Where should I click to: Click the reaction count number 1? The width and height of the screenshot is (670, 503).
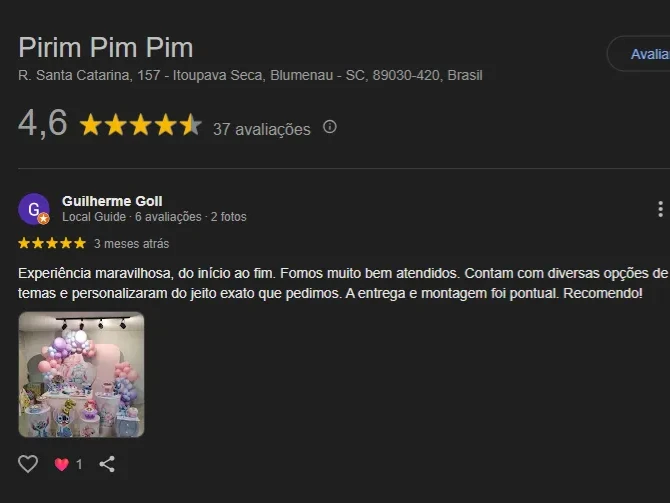pos(79,464)
